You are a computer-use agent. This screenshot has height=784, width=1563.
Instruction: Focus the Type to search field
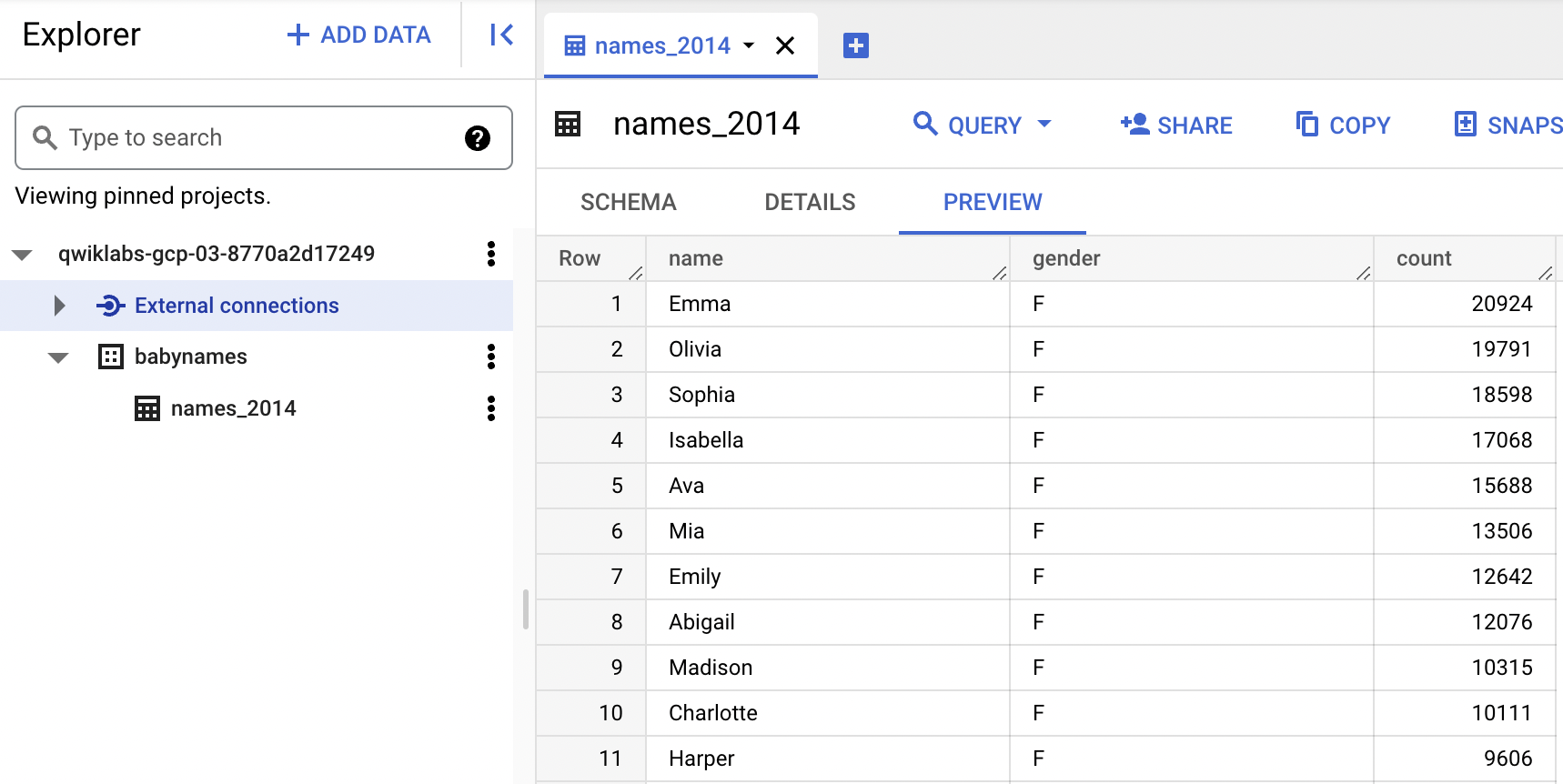point(264,137)
